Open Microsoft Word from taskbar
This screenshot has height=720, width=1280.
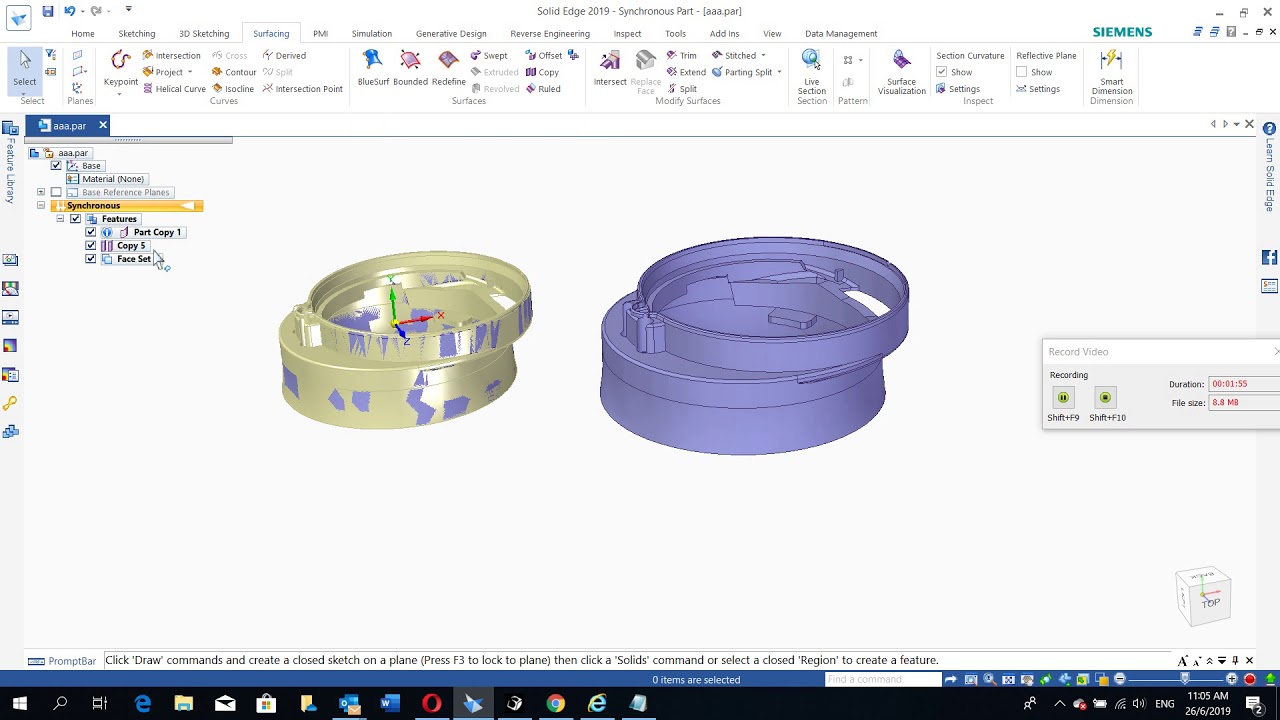[x=390, y=704]
